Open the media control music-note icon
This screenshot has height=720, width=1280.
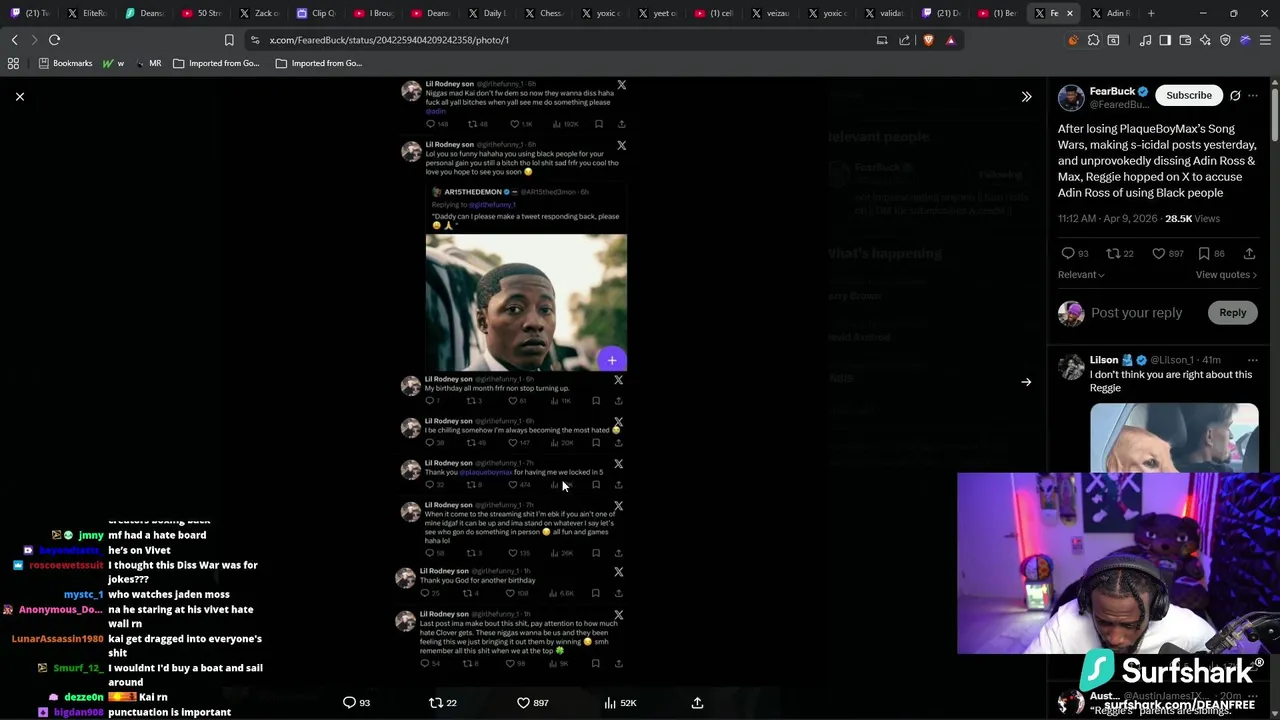[x=1145, y=40]
